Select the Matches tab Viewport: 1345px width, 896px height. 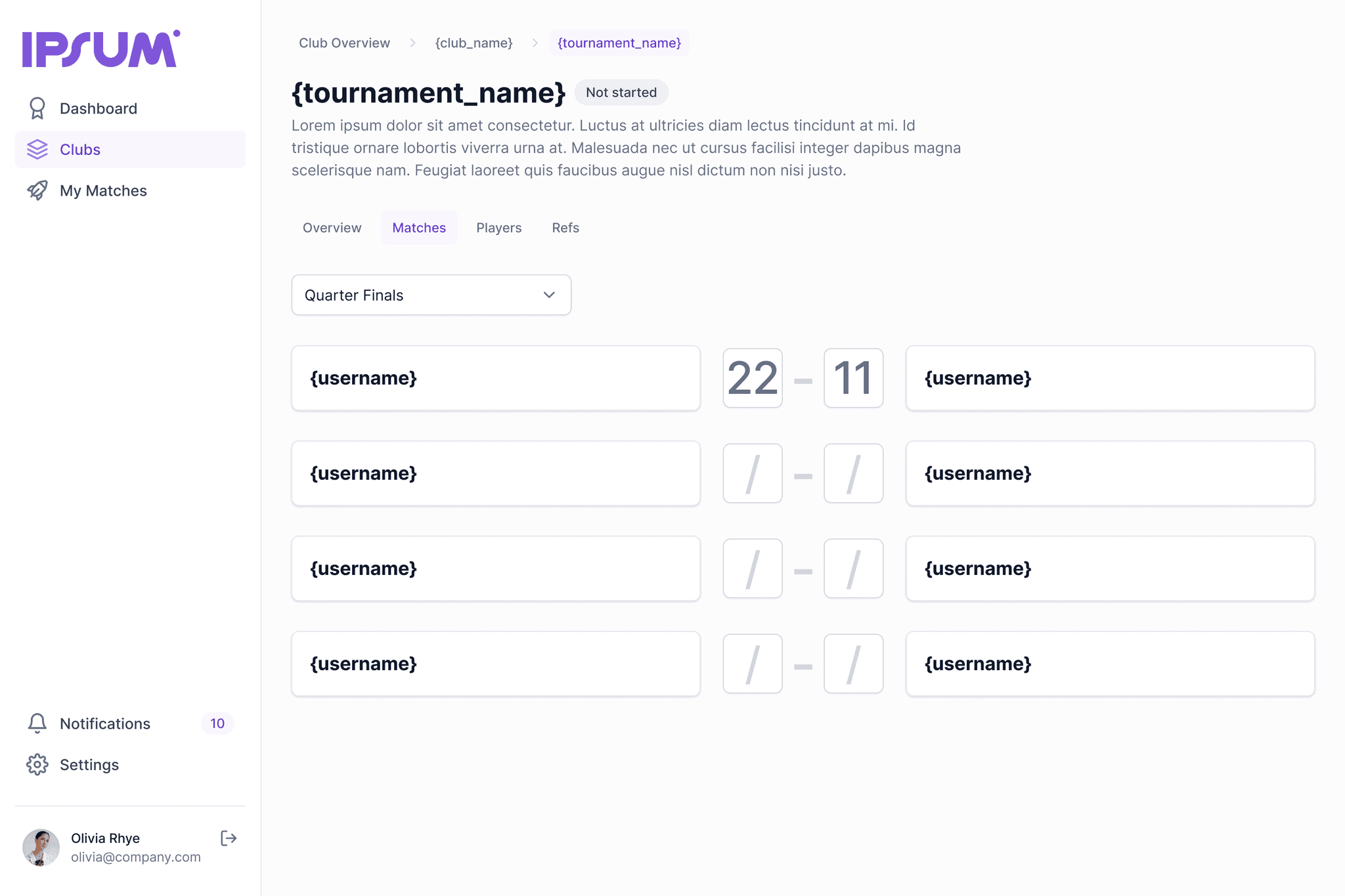pos(419,228)
